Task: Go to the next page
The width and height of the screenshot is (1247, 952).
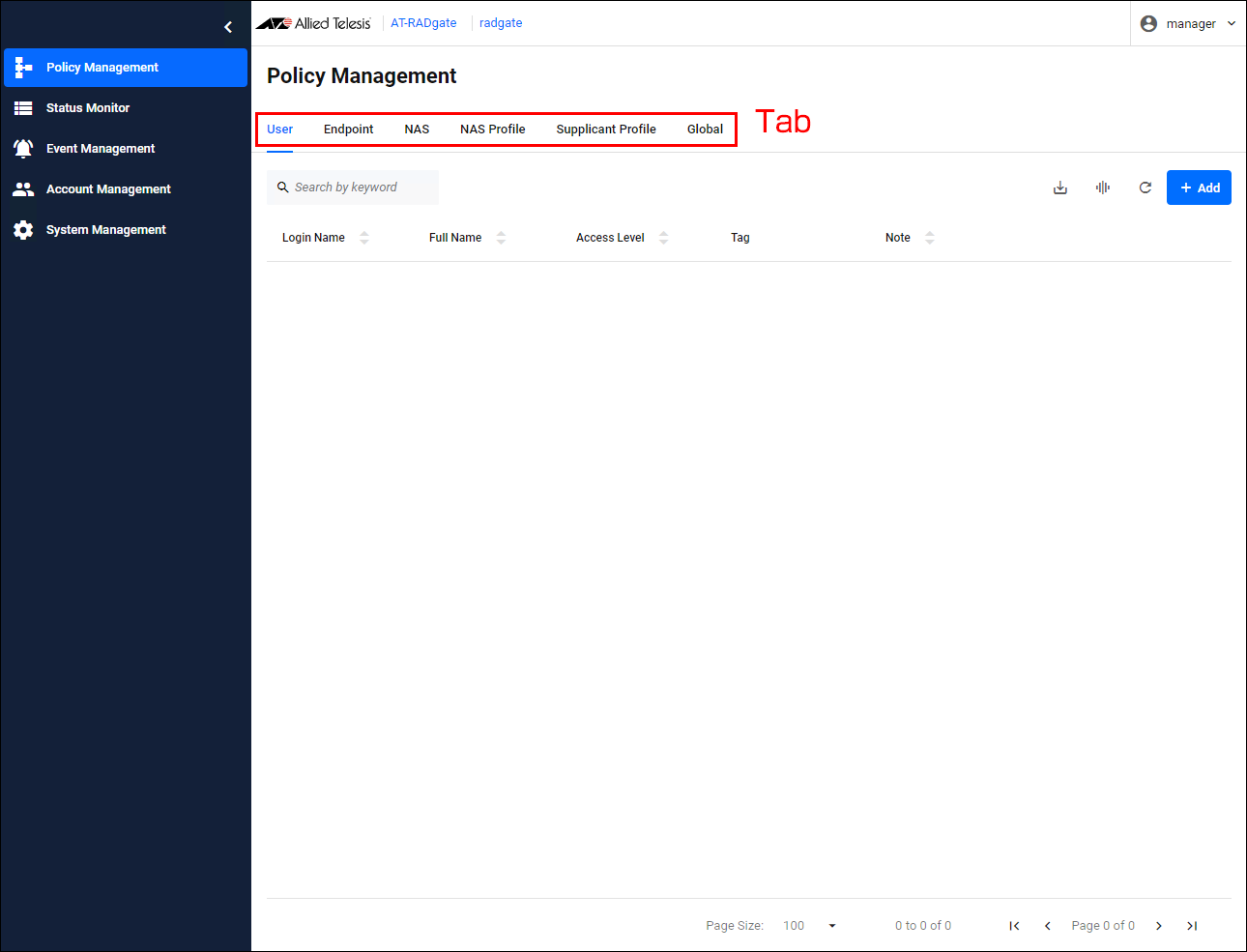Action: pyautogui.click(x=1158, y=926)
